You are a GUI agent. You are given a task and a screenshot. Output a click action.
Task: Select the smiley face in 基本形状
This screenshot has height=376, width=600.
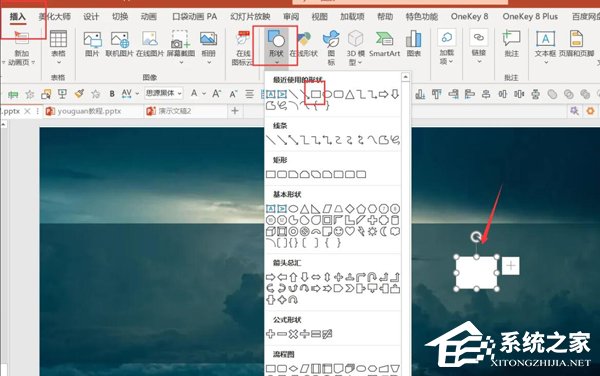coord(338,231)
